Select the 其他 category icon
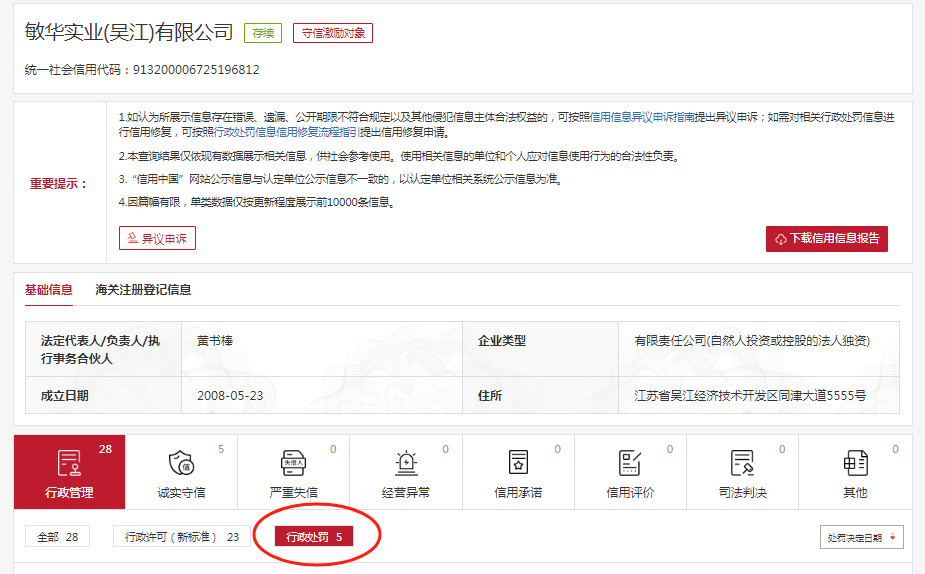The image size is (925, 574). point(855,463)
